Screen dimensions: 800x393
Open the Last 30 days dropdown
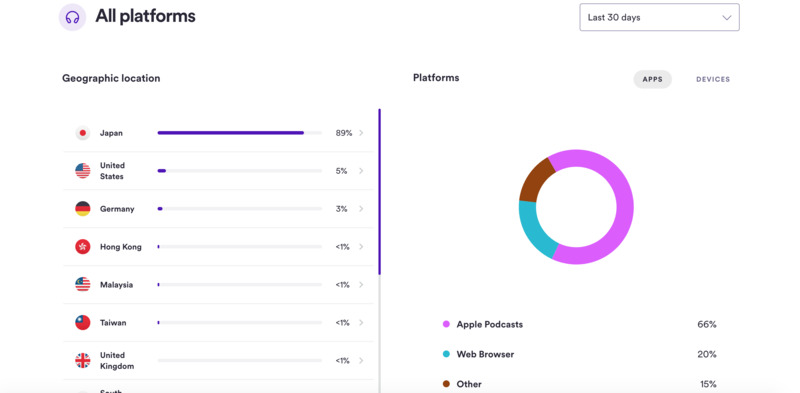[659, 17]
